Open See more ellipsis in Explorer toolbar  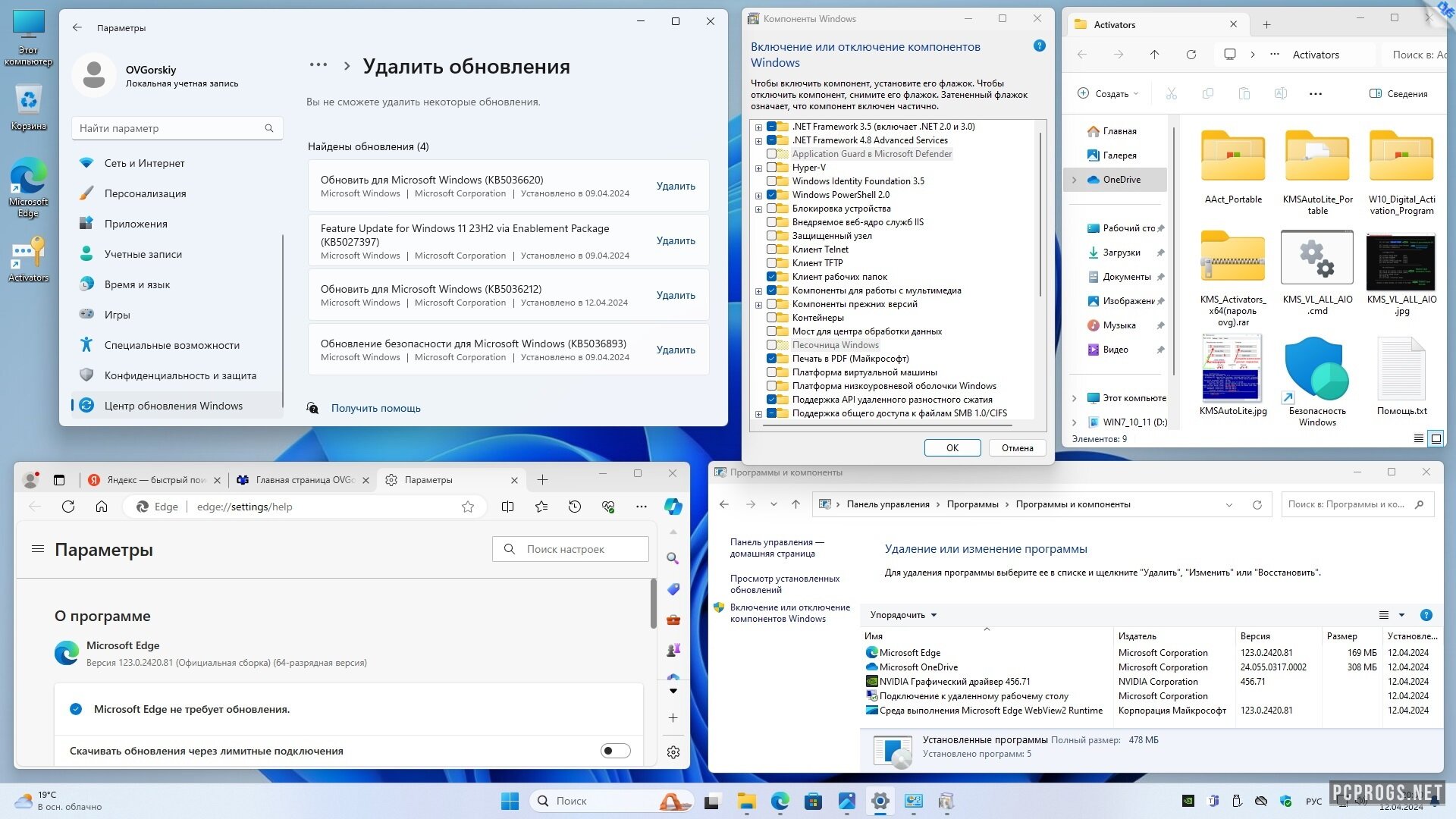(x=1316, y=93)
